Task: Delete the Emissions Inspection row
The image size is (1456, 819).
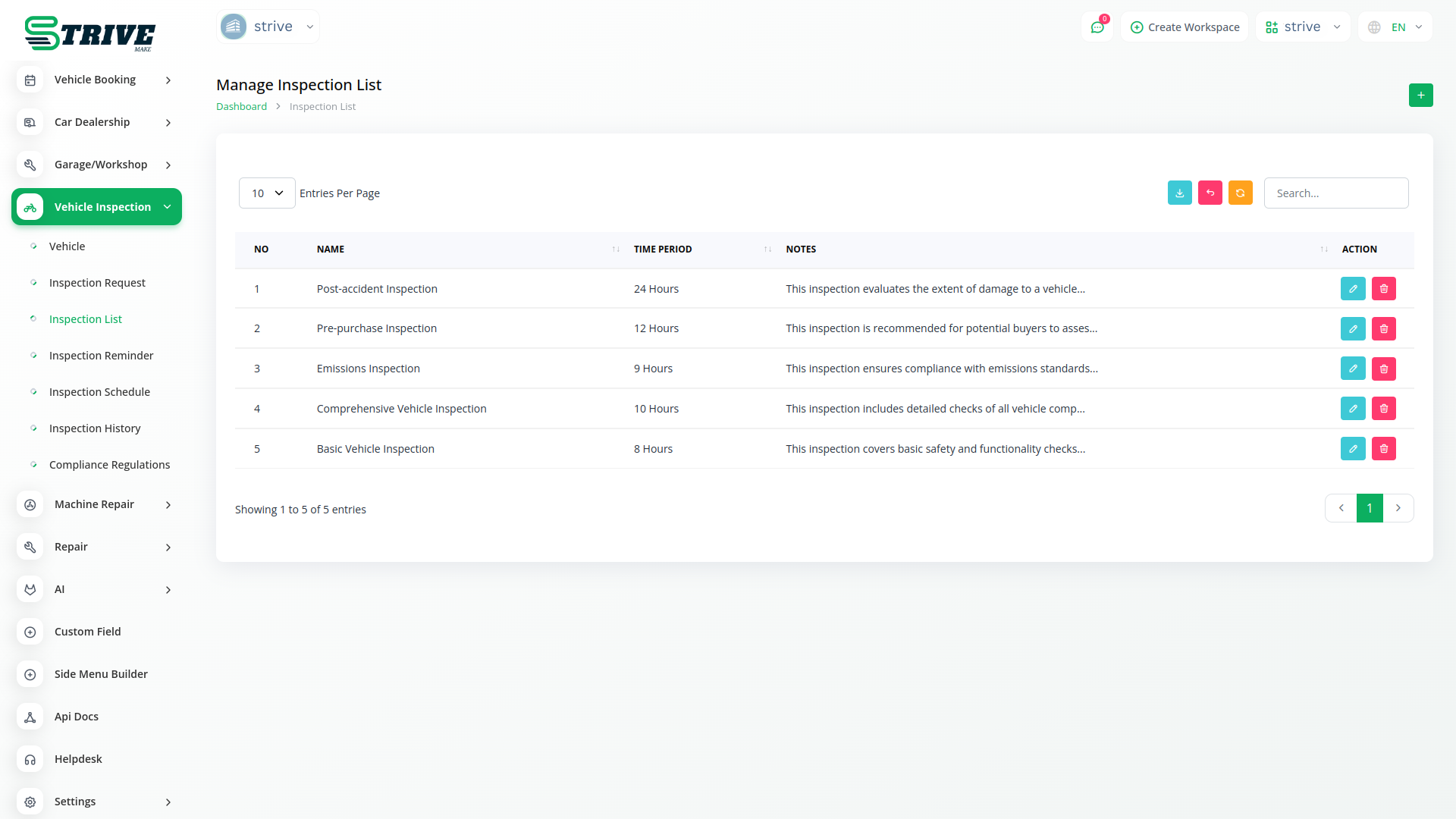Action: tap(1383, 369)
